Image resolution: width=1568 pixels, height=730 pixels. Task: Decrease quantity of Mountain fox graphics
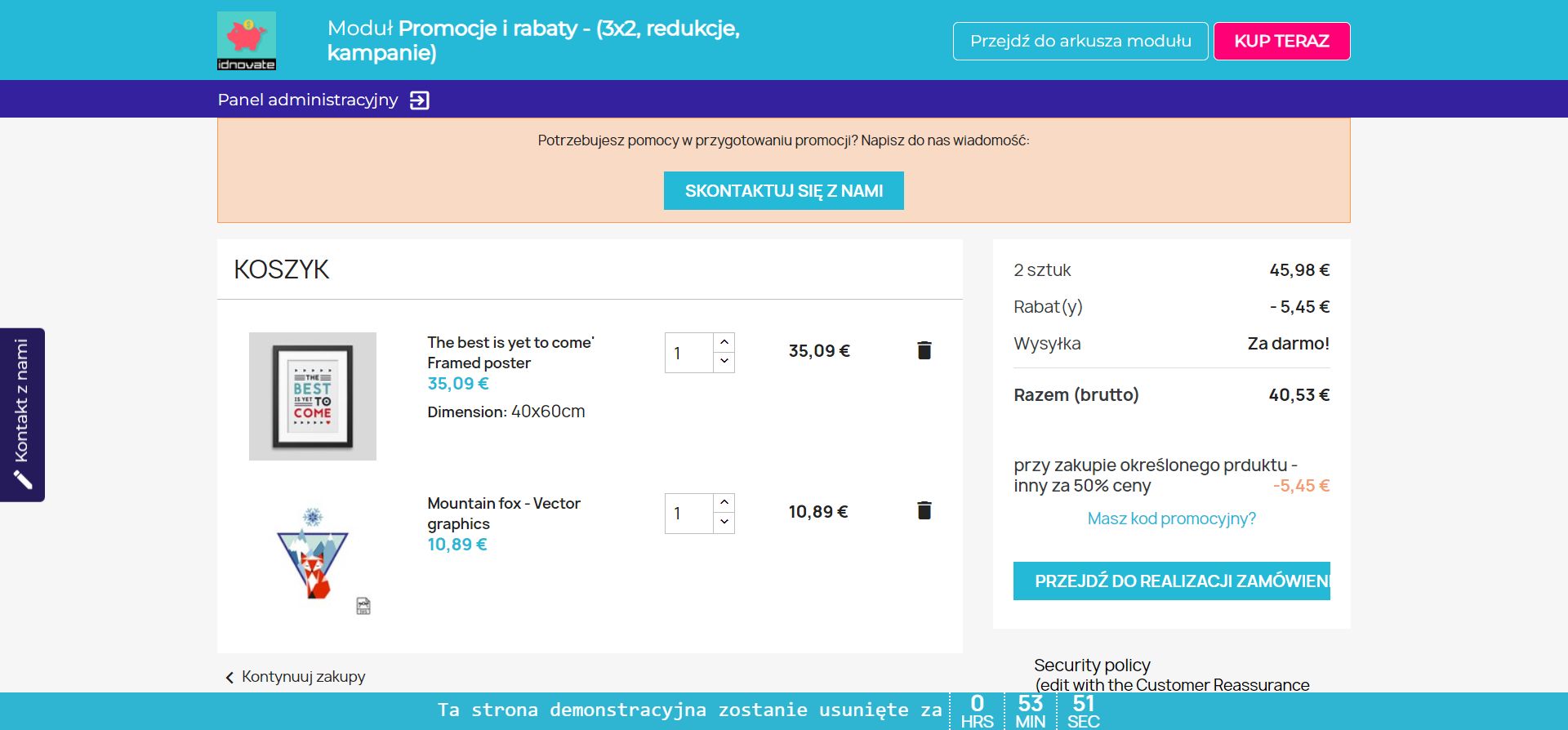tap(724, 523)
